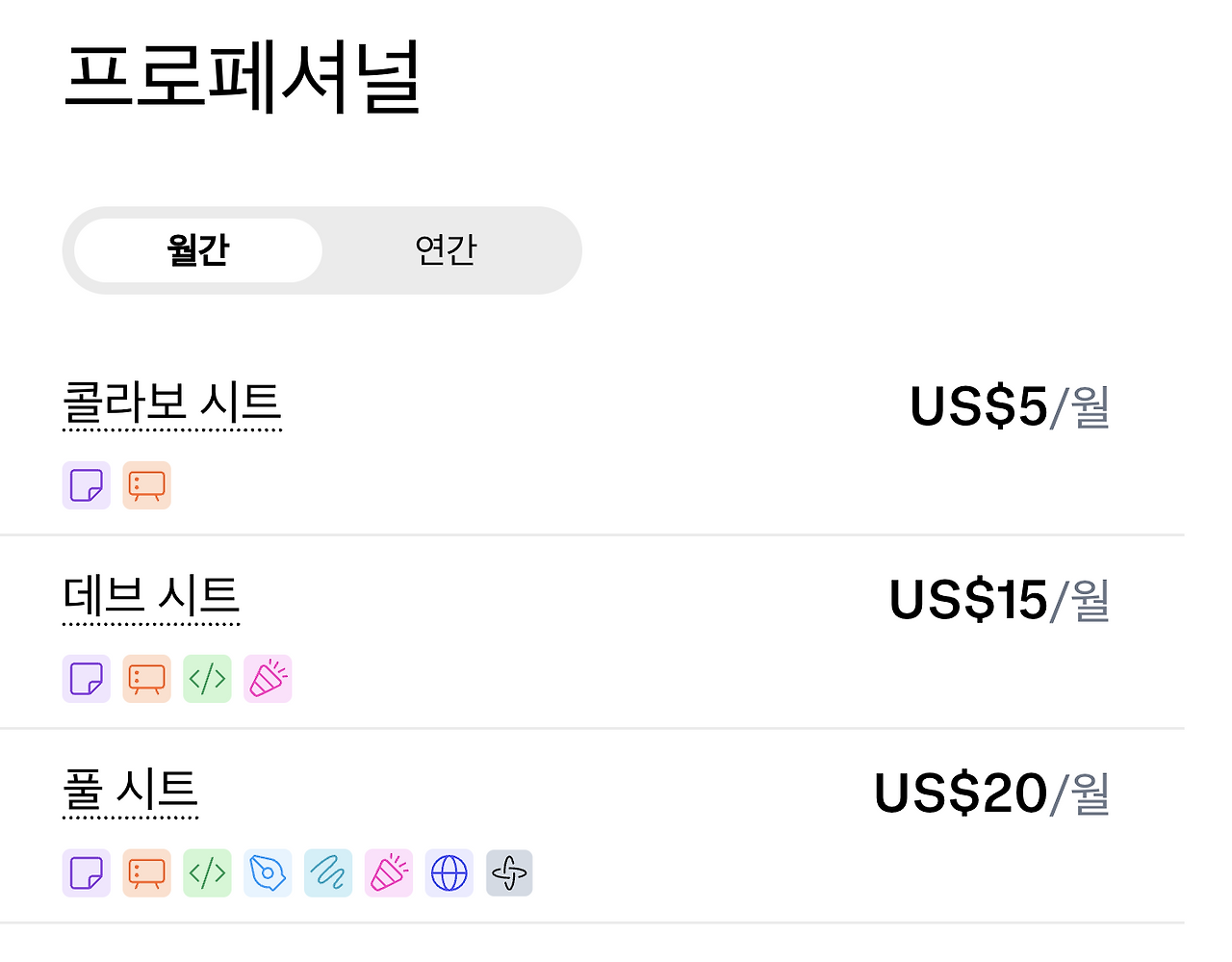Image resolution: width=1232 pixels, height=962 pixels.
Task: Click the blue Figma Design pen icon
Action: click(268, 873)
